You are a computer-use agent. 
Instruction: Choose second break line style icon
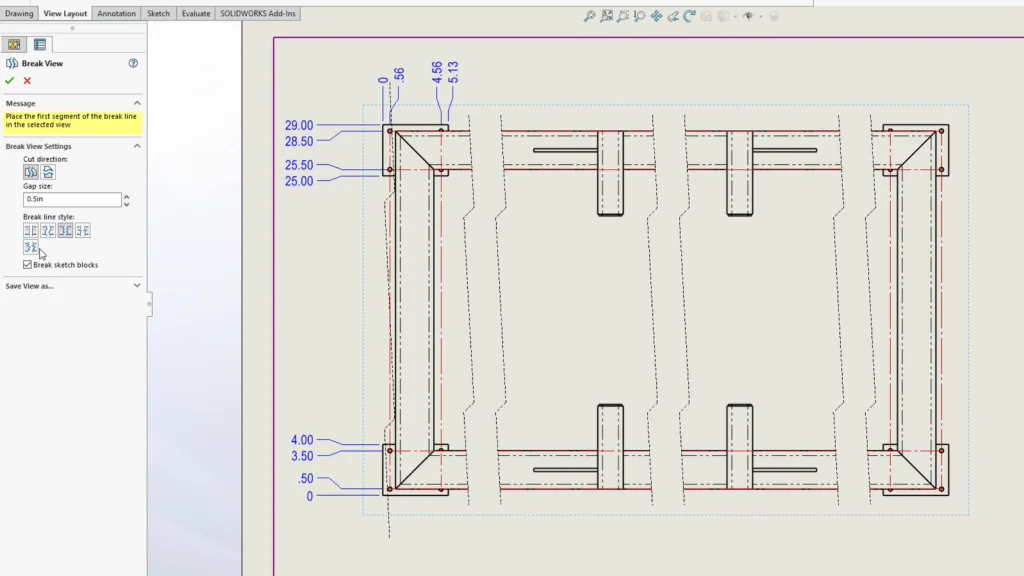pyautogui.click(x=48, y=231)
